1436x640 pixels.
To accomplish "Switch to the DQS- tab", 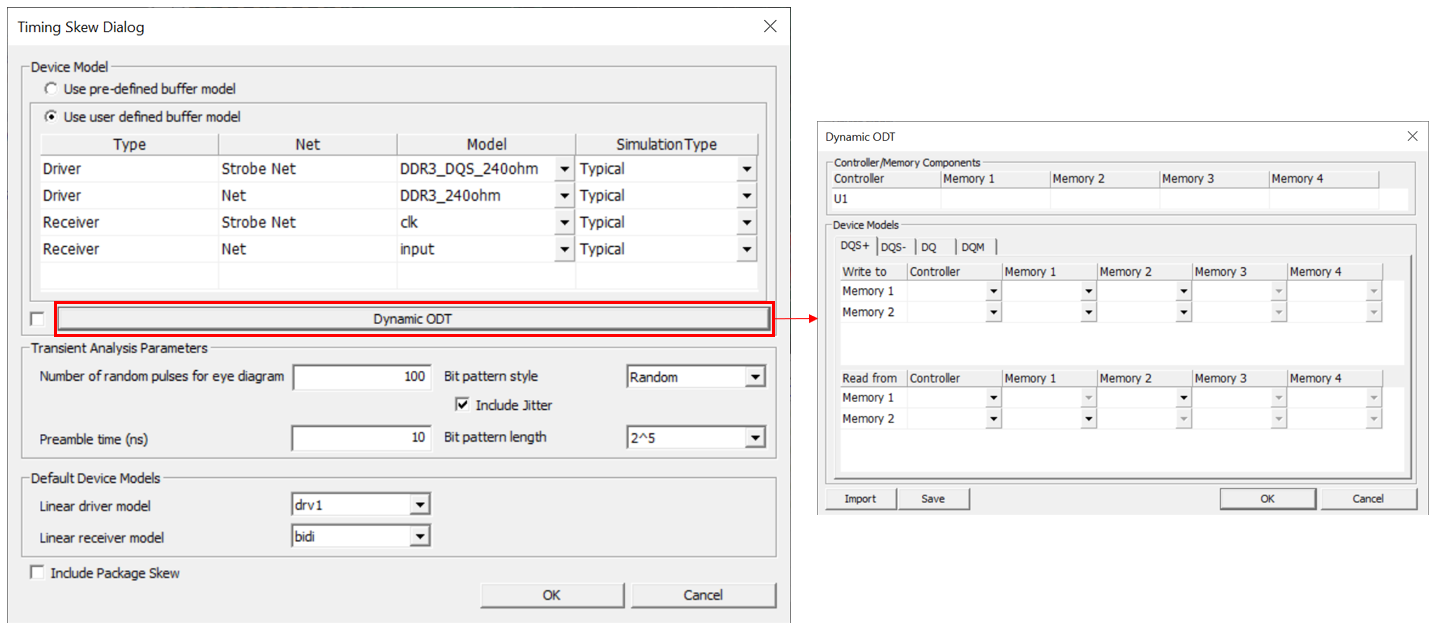I will (x=895, y=247).
